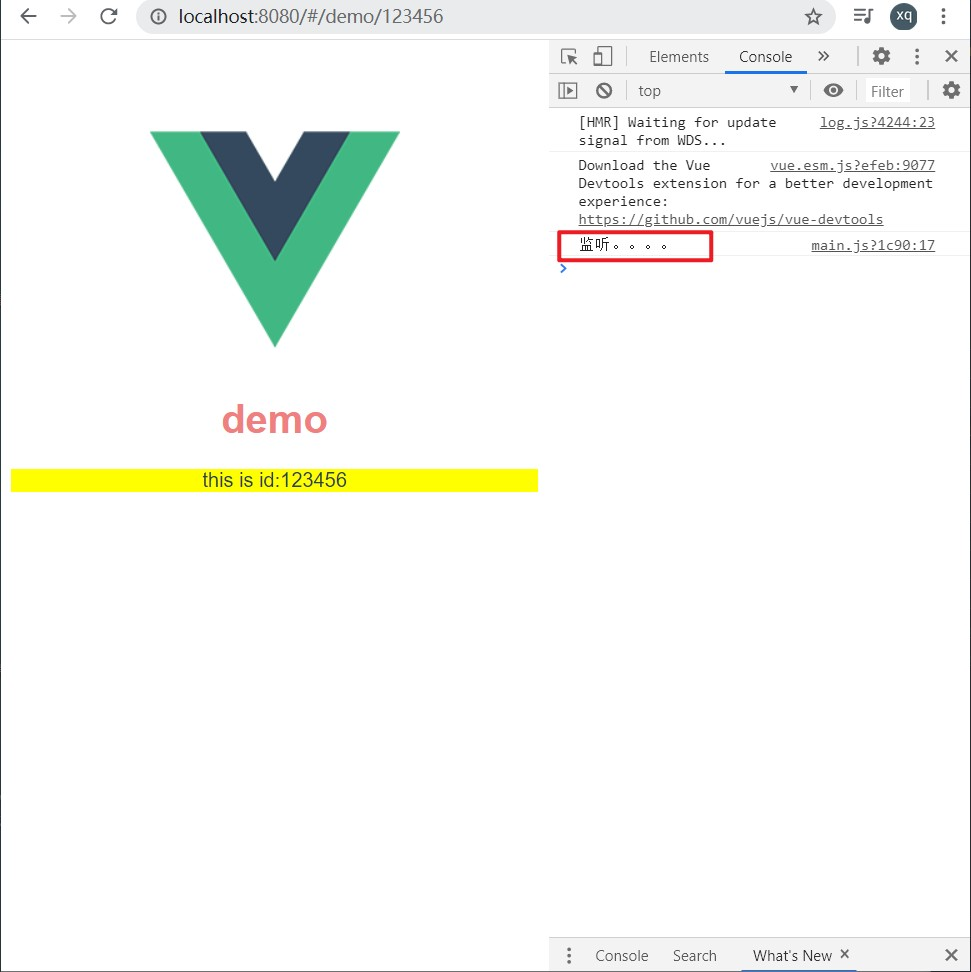This screenshot has width=971, height=972.
Task: Select the What's New drawer tab
Action: point(792,955)
